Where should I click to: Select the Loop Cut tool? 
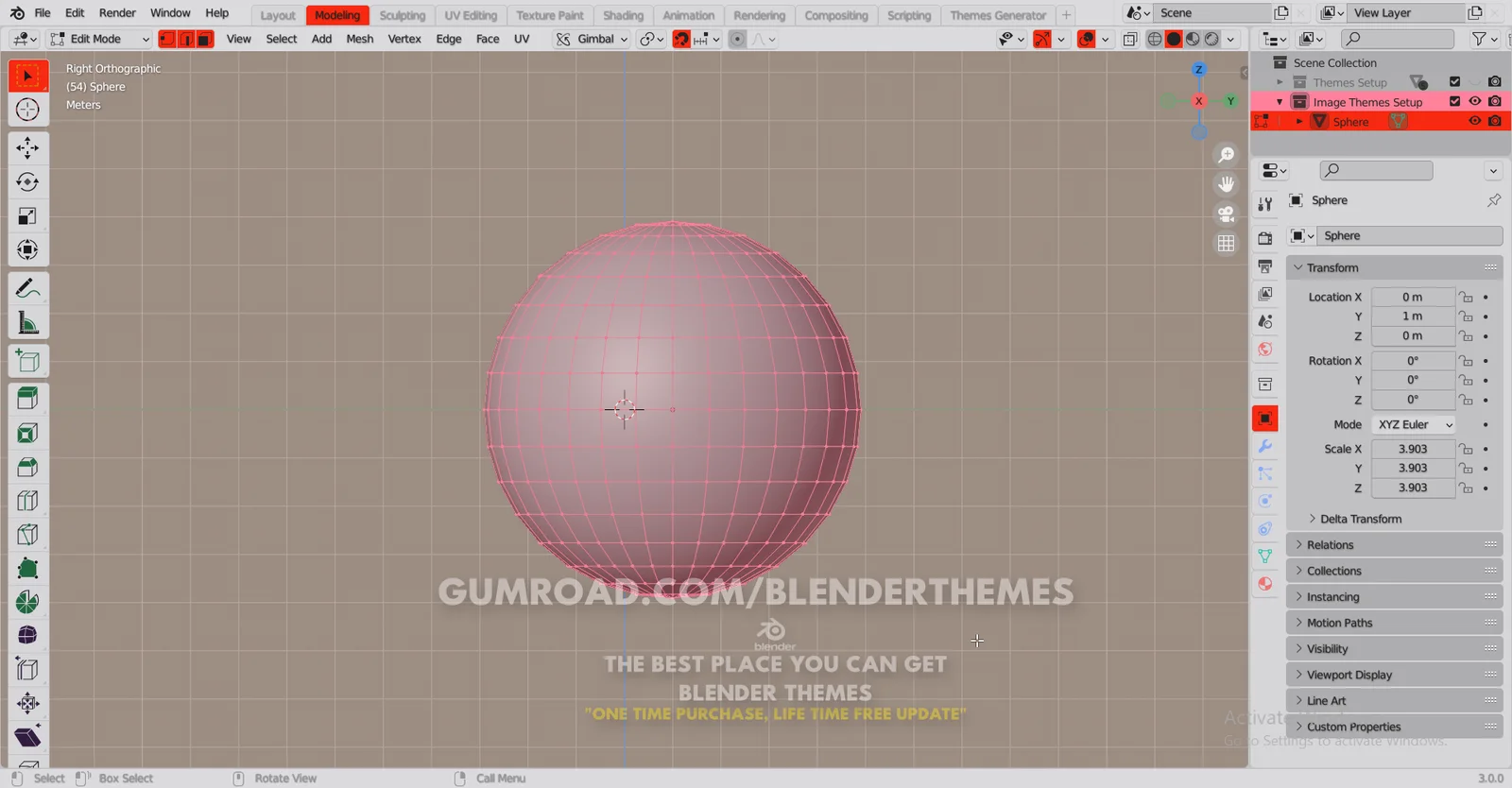click(27, 501)
